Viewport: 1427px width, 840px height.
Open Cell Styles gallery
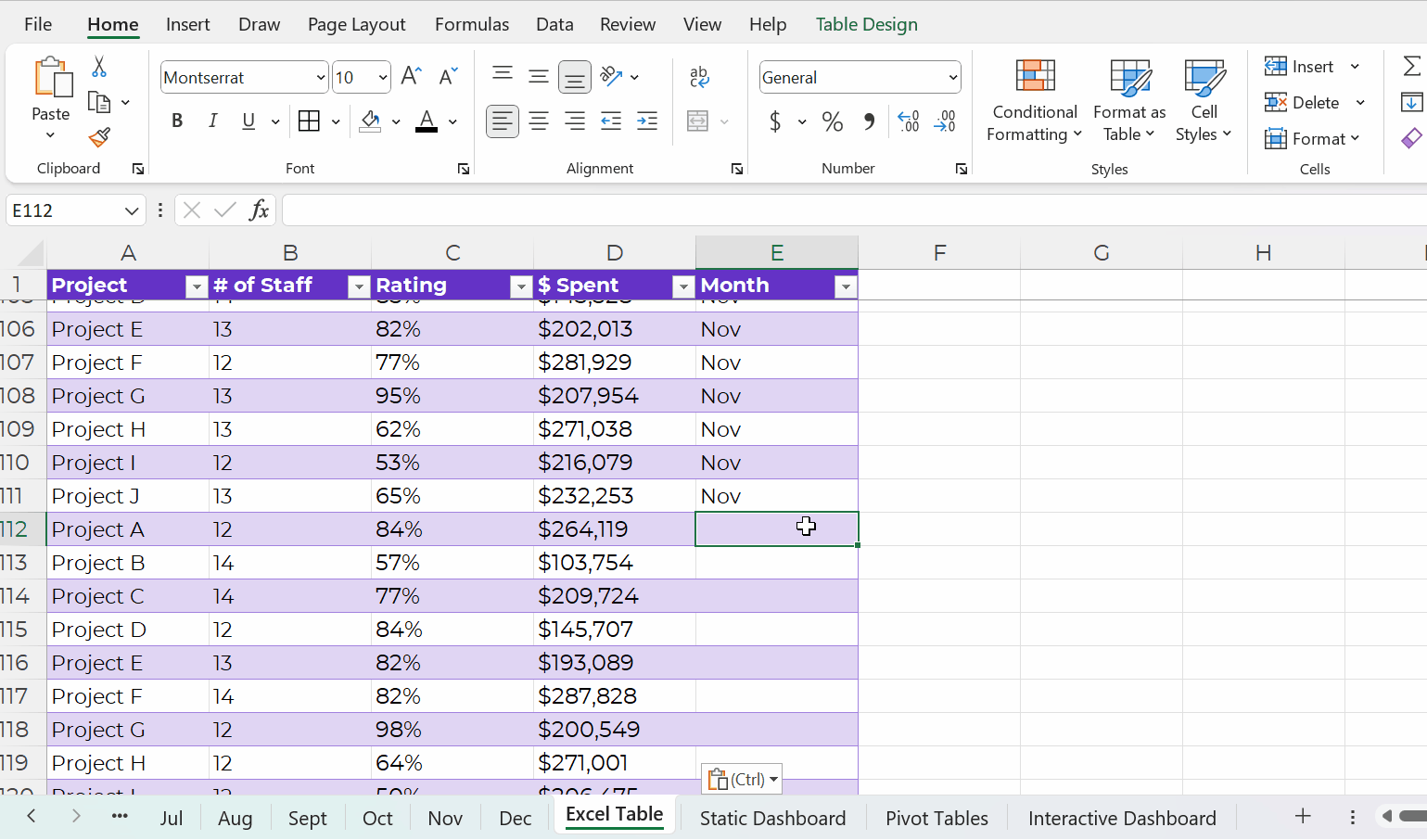click(x=1204, y=100)
